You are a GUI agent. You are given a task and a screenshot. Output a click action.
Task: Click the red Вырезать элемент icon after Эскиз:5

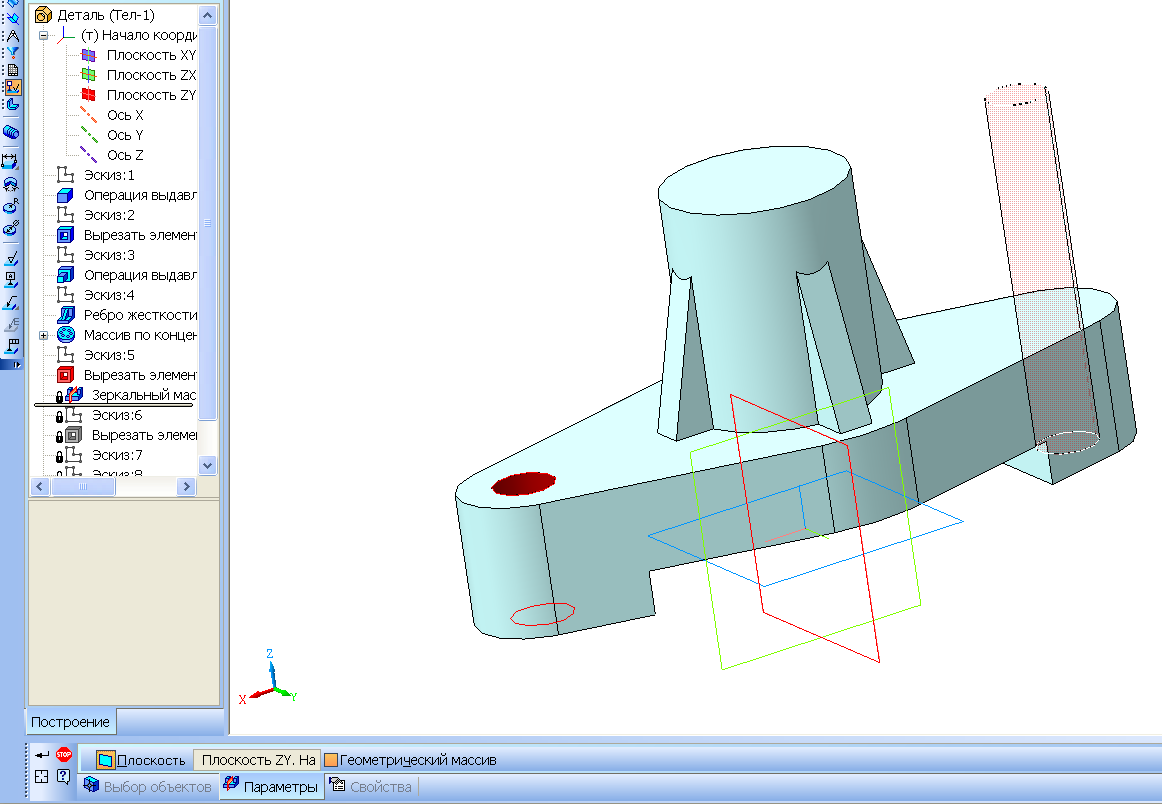coord(65,375)
